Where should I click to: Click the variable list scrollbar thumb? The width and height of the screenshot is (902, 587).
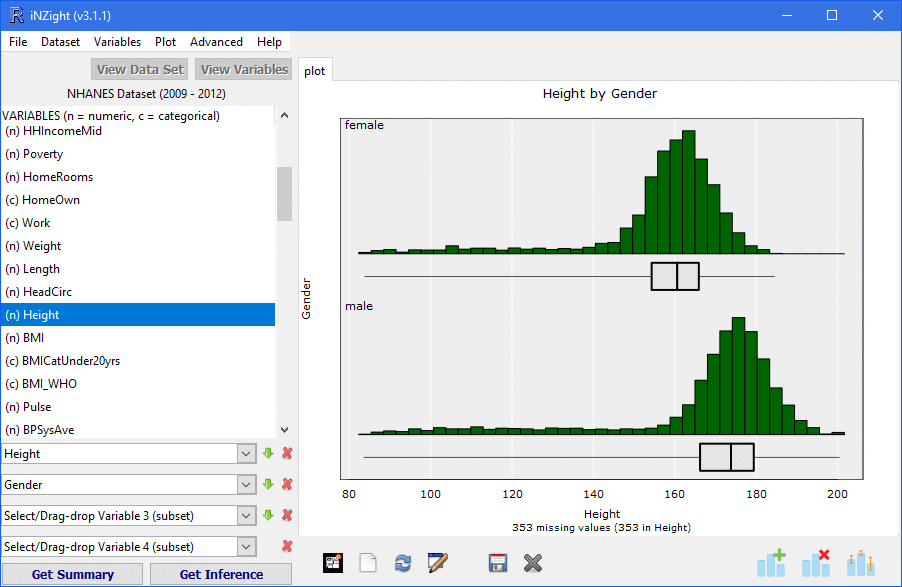click(284, 193)
